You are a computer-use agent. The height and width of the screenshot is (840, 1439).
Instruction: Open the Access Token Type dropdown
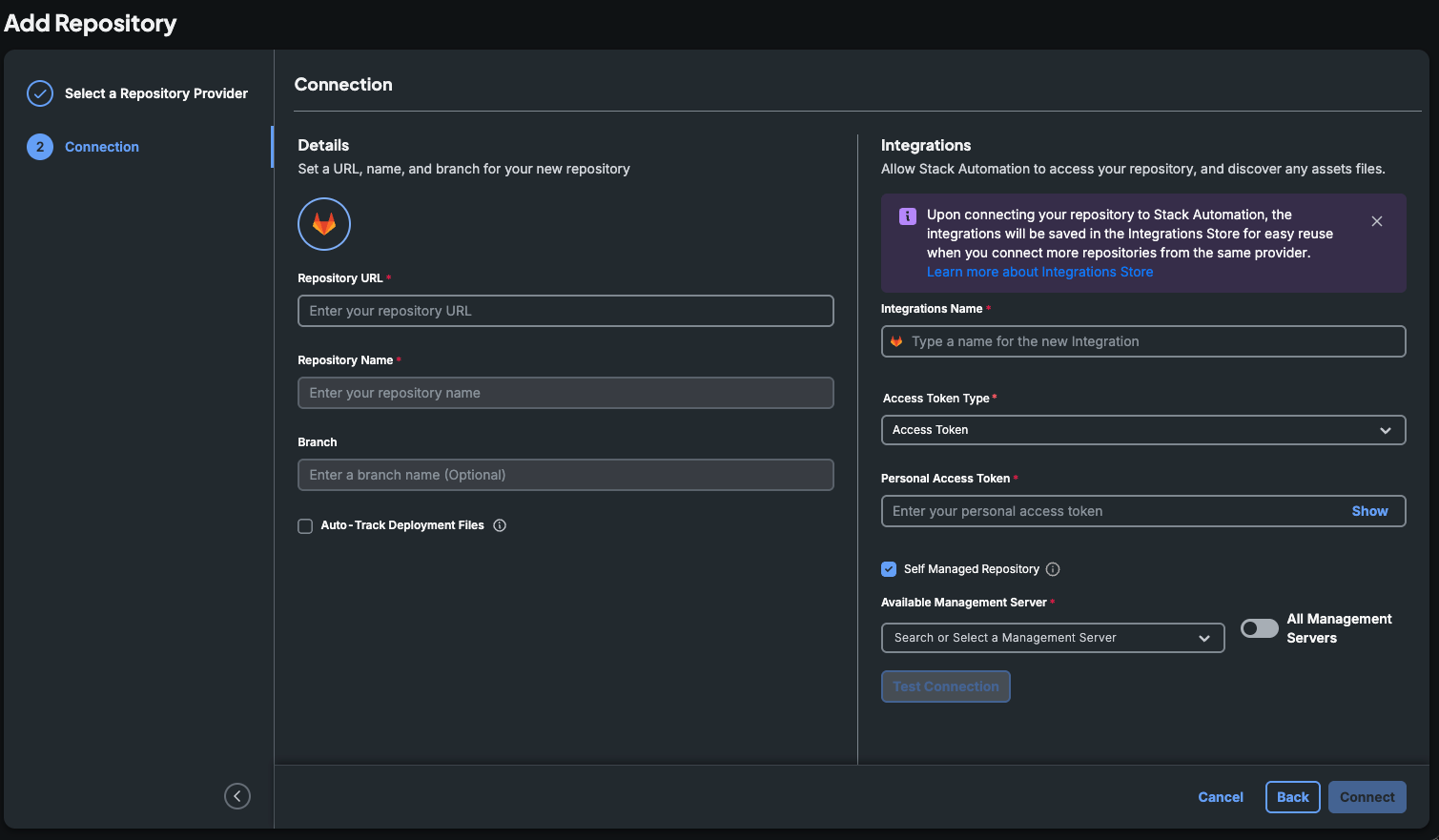coord(1143,430)
